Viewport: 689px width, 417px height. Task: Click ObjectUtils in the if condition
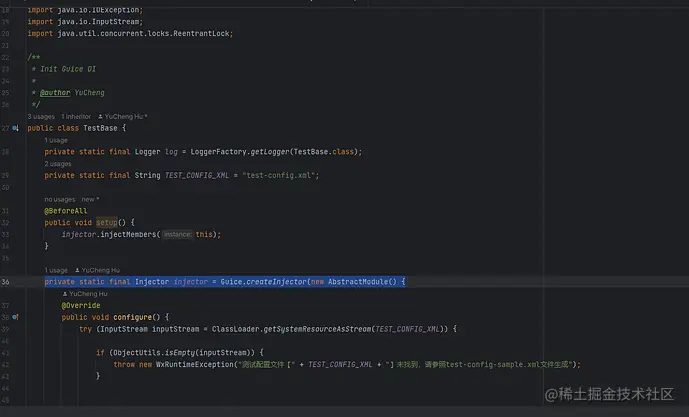[x=137, y=353]
